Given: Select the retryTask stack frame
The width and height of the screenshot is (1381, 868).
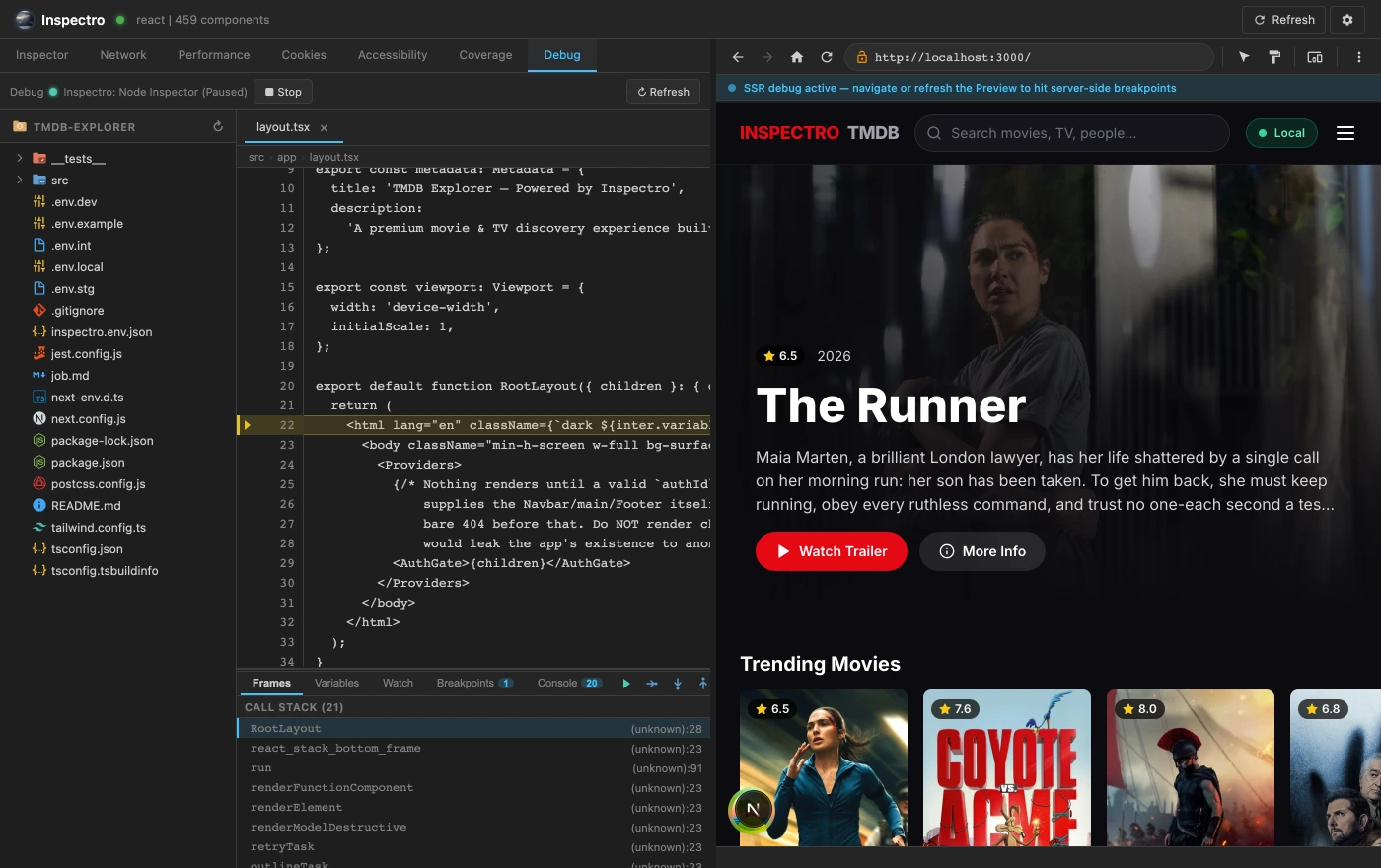Looking at the screenshot, I should (x=473, y=846).
